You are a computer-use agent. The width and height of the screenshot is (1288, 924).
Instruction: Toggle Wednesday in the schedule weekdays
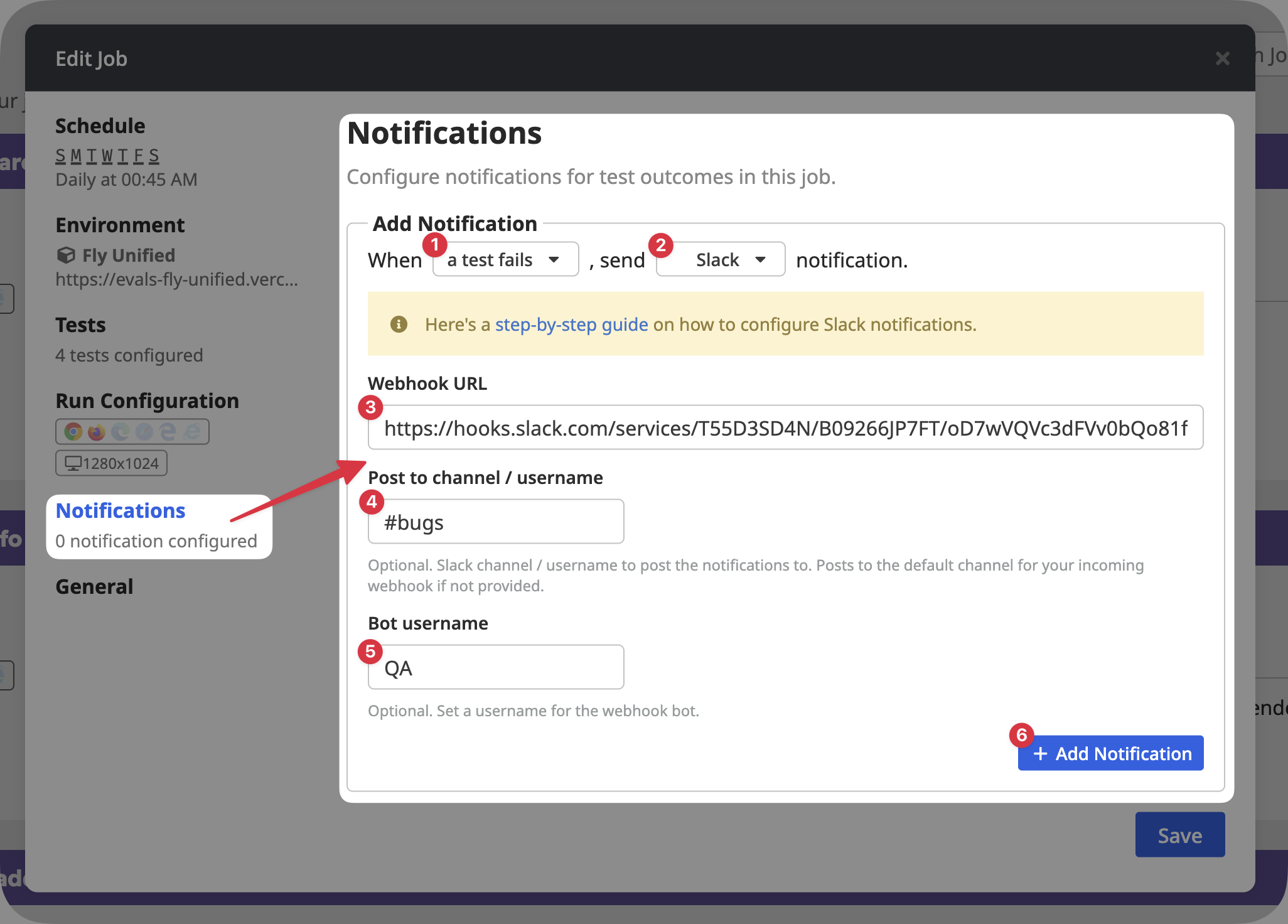tap(107, 156)
